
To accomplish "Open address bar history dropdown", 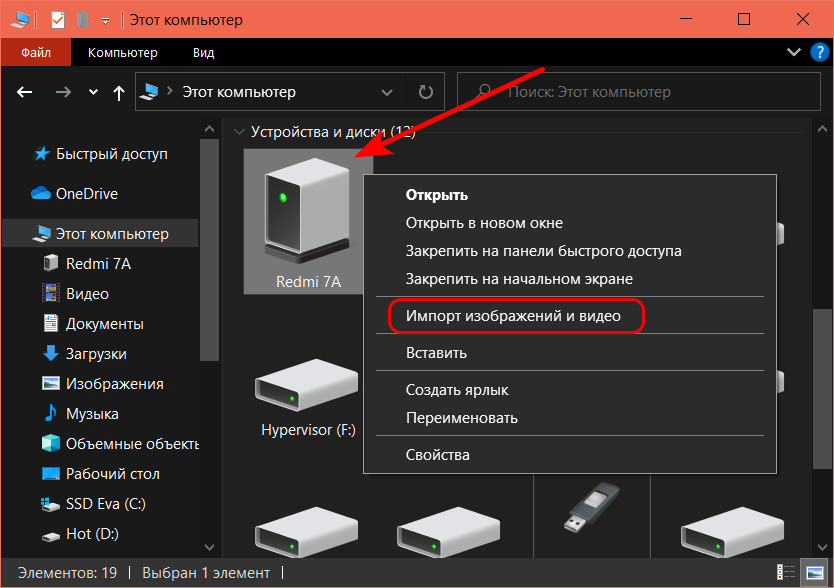I will tap(388, 92).
